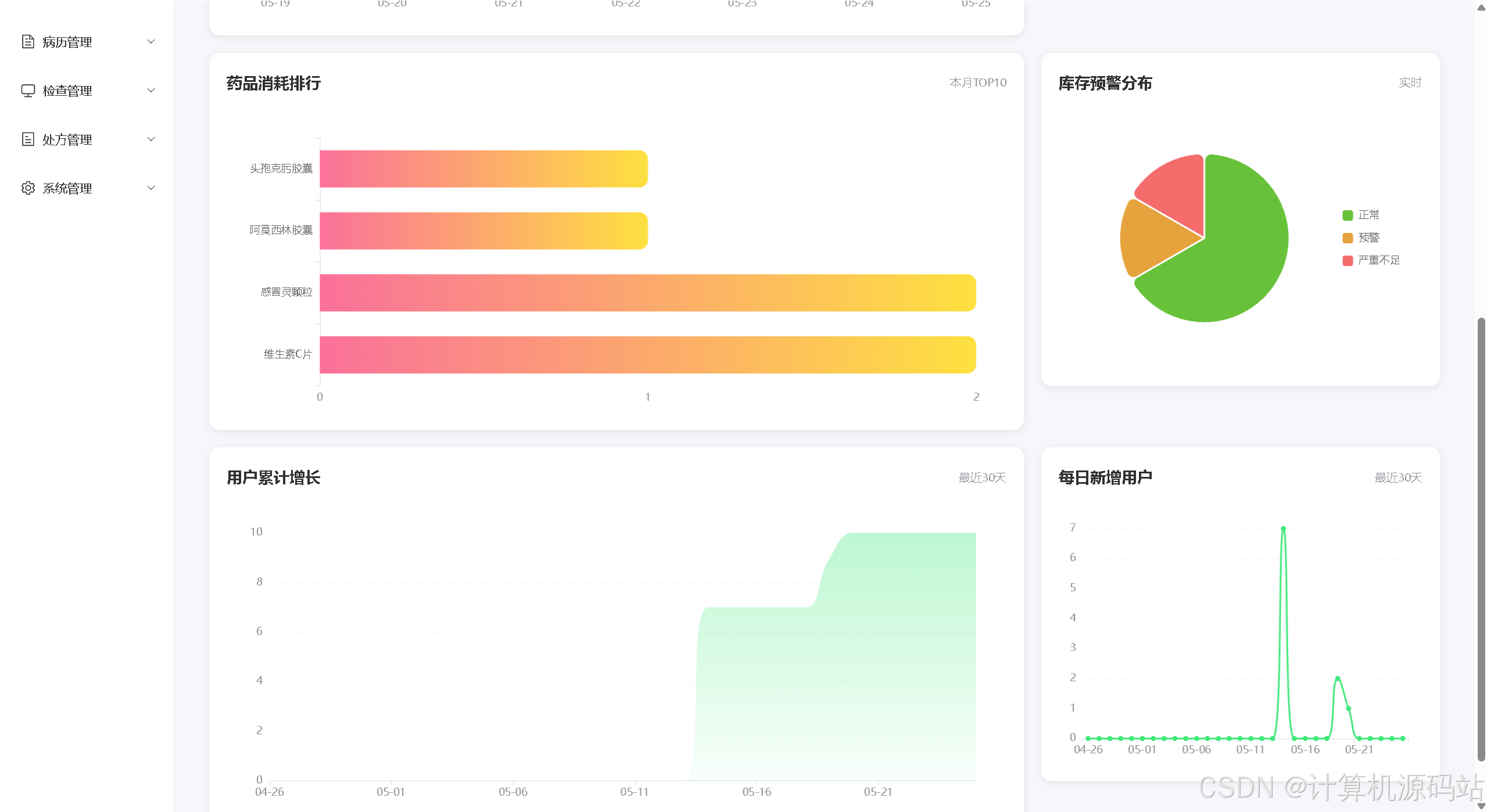Click the 每日新增用户 card title
Image resolution: width=1487 pixels, height=812 pixels.
coord(1105,477)
